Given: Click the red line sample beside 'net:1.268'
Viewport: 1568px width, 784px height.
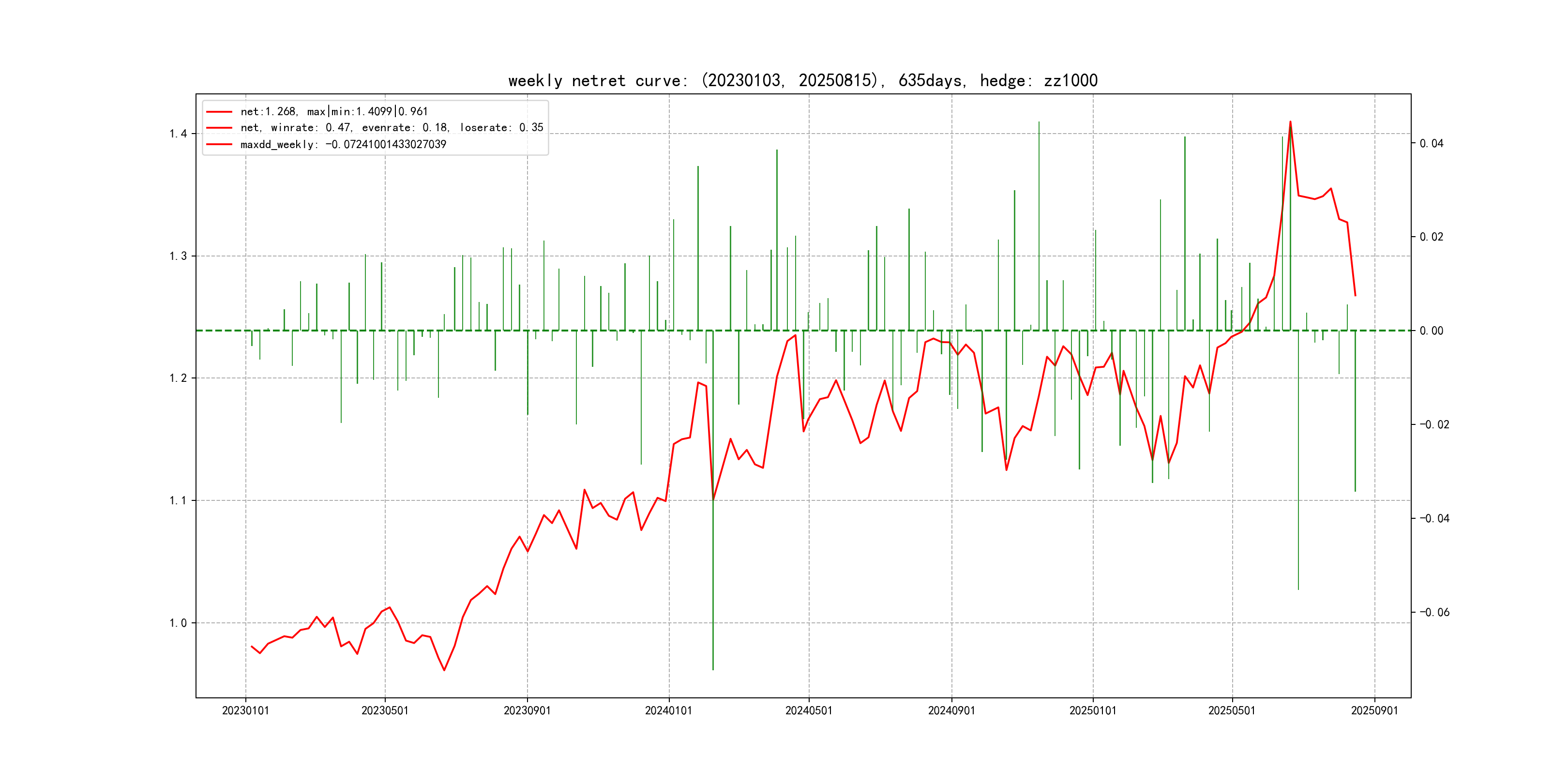Looking at the screenshot, I should point(219,112).
